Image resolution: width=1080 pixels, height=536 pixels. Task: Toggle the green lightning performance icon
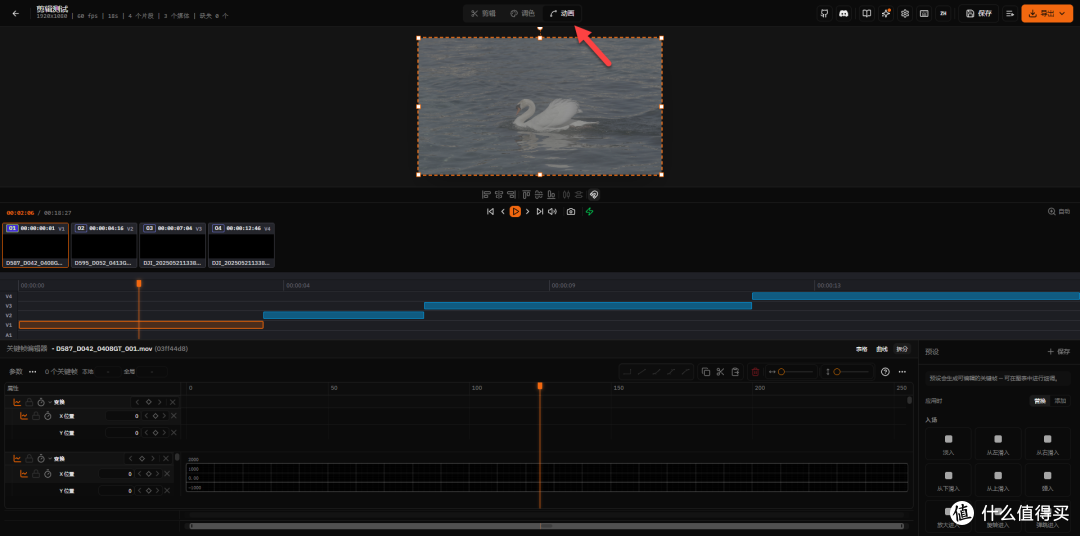(x=590, y=212)
